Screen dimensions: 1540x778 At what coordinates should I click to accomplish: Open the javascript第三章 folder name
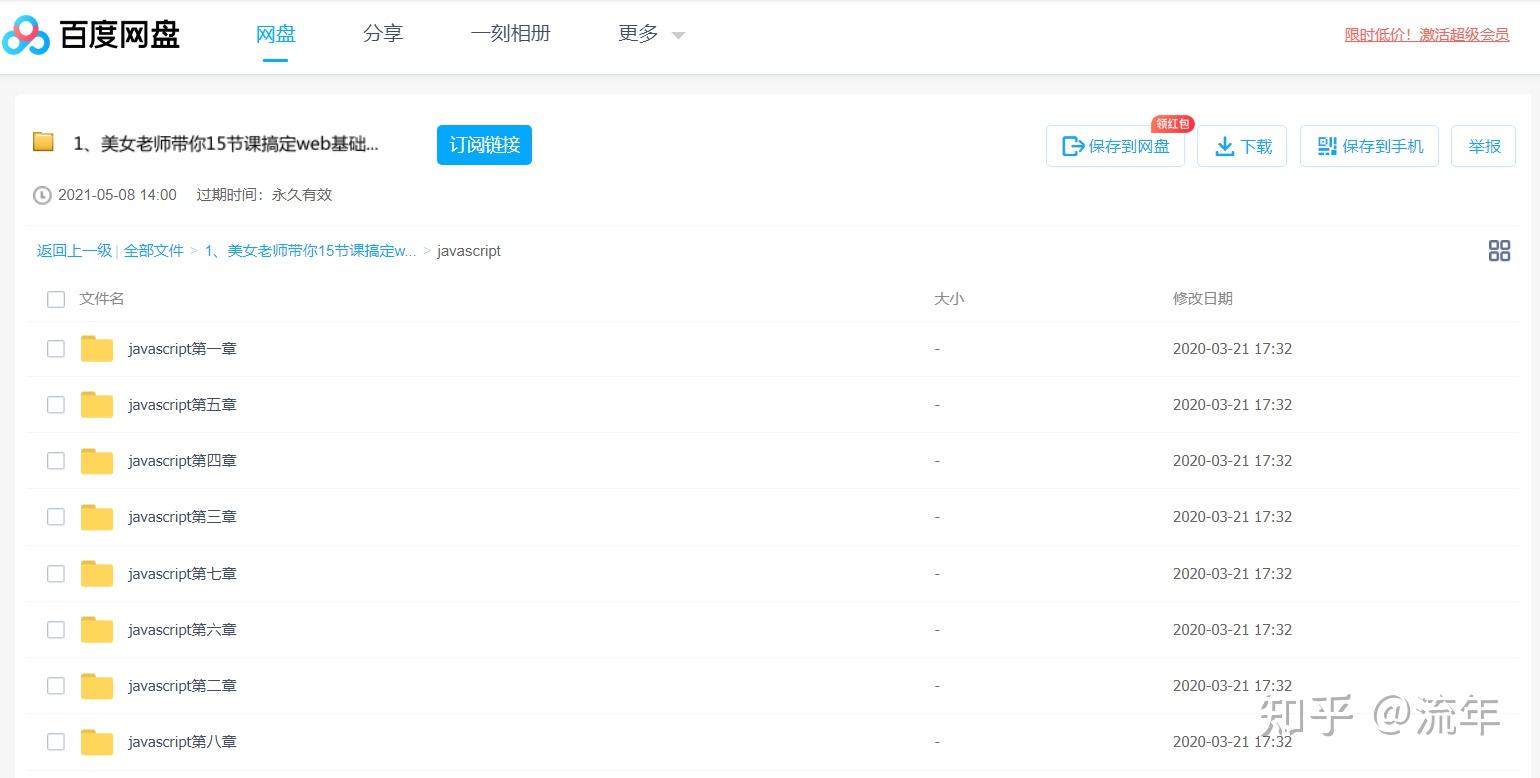coord(182,517)
